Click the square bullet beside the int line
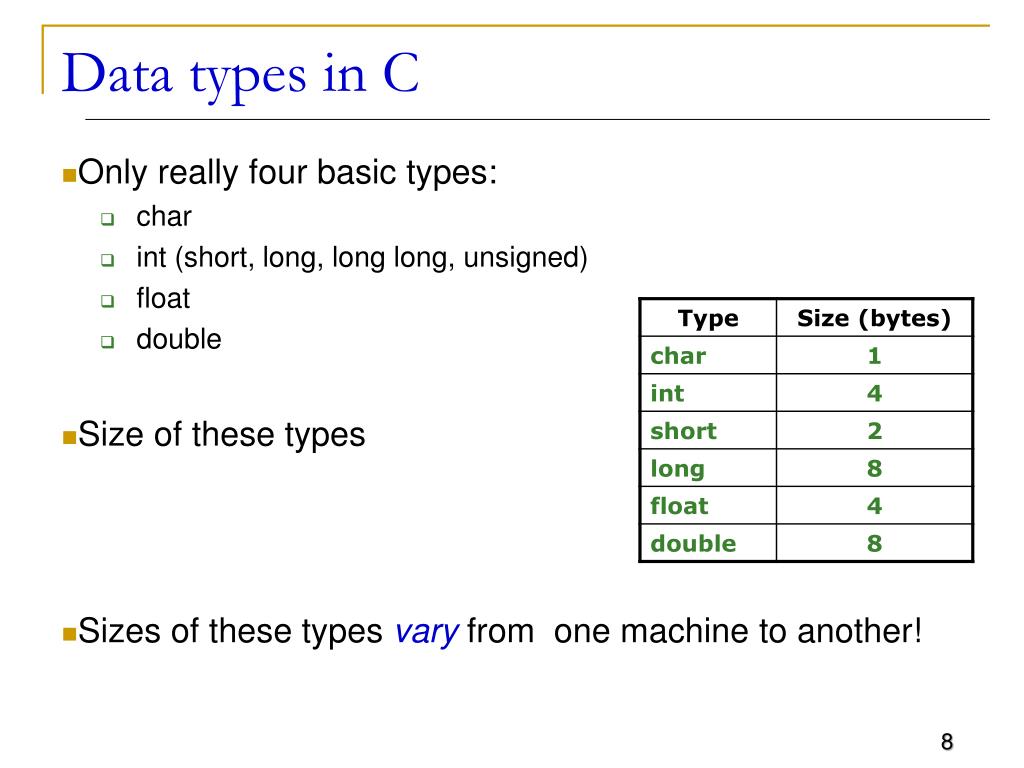This screenshot has width=1024, height=768. pos(108,260)
